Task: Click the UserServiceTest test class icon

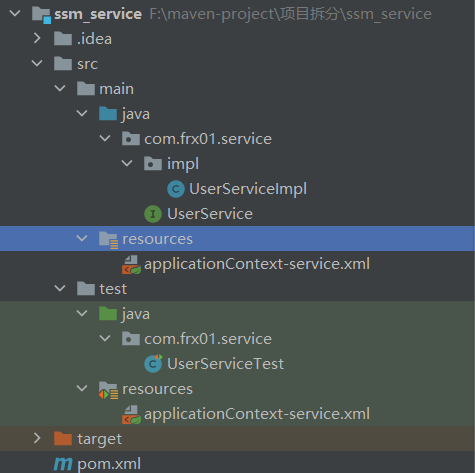Action: (153, 364)
